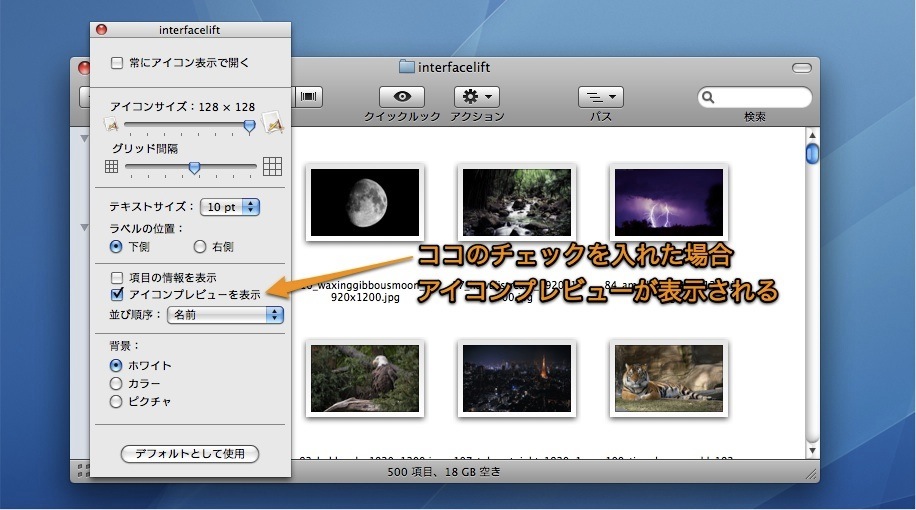This screenshot has height=510, width=916.
Task: Click the wide grid spacing icon
Action: tap(272, 166)
